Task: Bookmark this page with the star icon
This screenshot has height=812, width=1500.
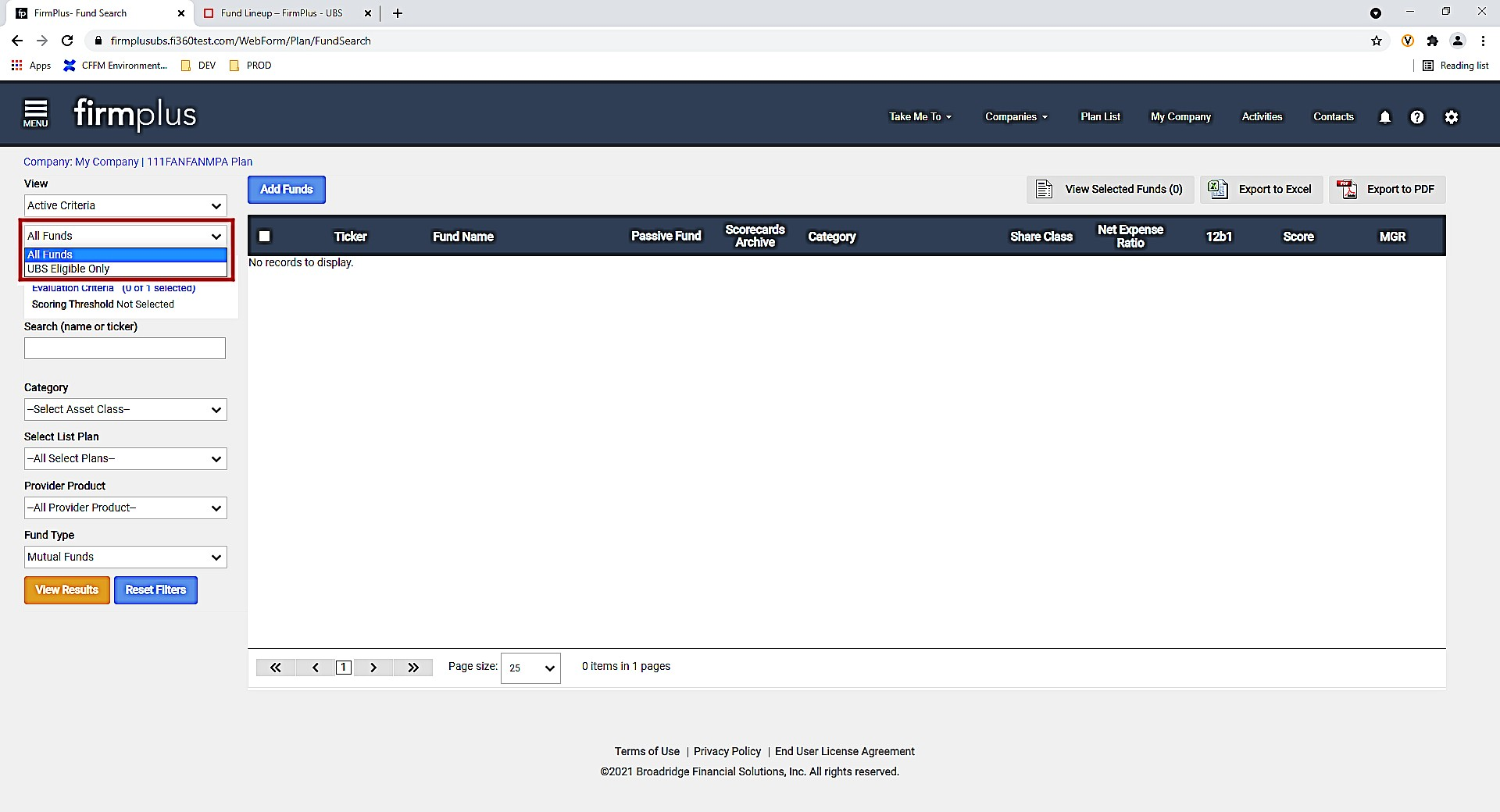Action: tap(1376, 41)
